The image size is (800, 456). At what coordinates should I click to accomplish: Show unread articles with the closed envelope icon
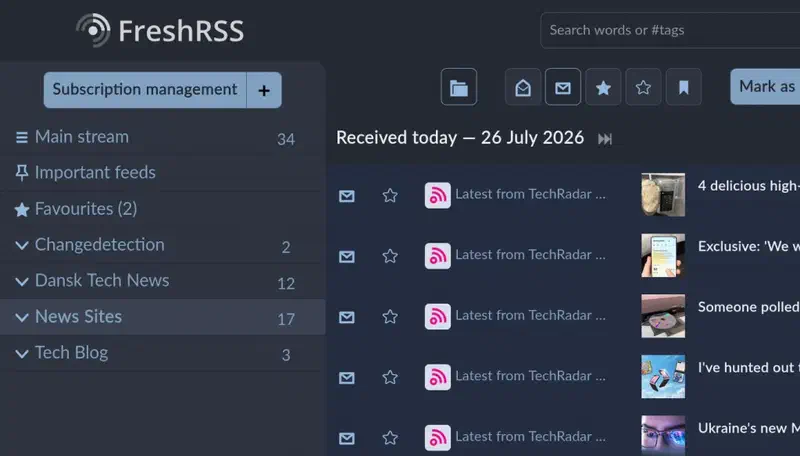(x=563, y=87)
